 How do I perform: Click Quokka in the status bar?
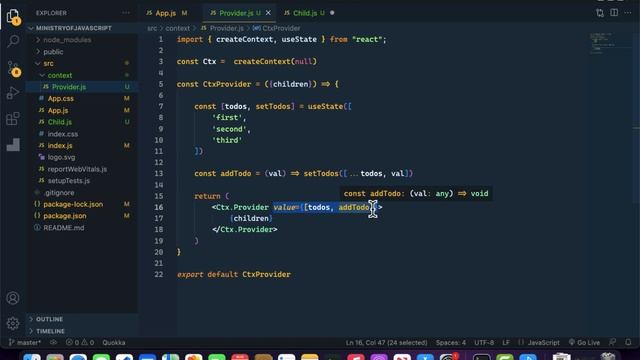tap(114, 342)
